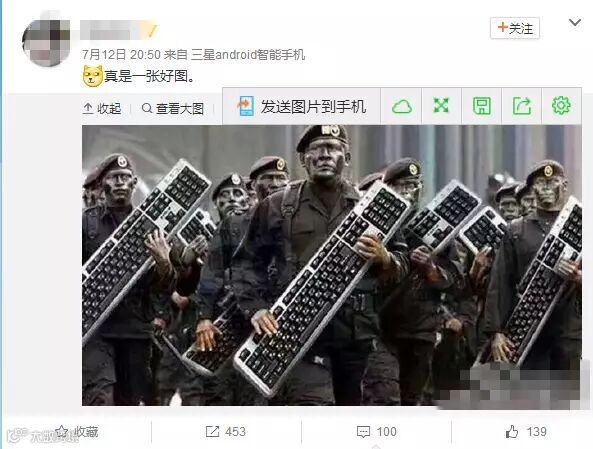The height and width of the screenshot is (449, 593).
Task: Collapse the image with 收起
Action: click(x=102, y=109)
